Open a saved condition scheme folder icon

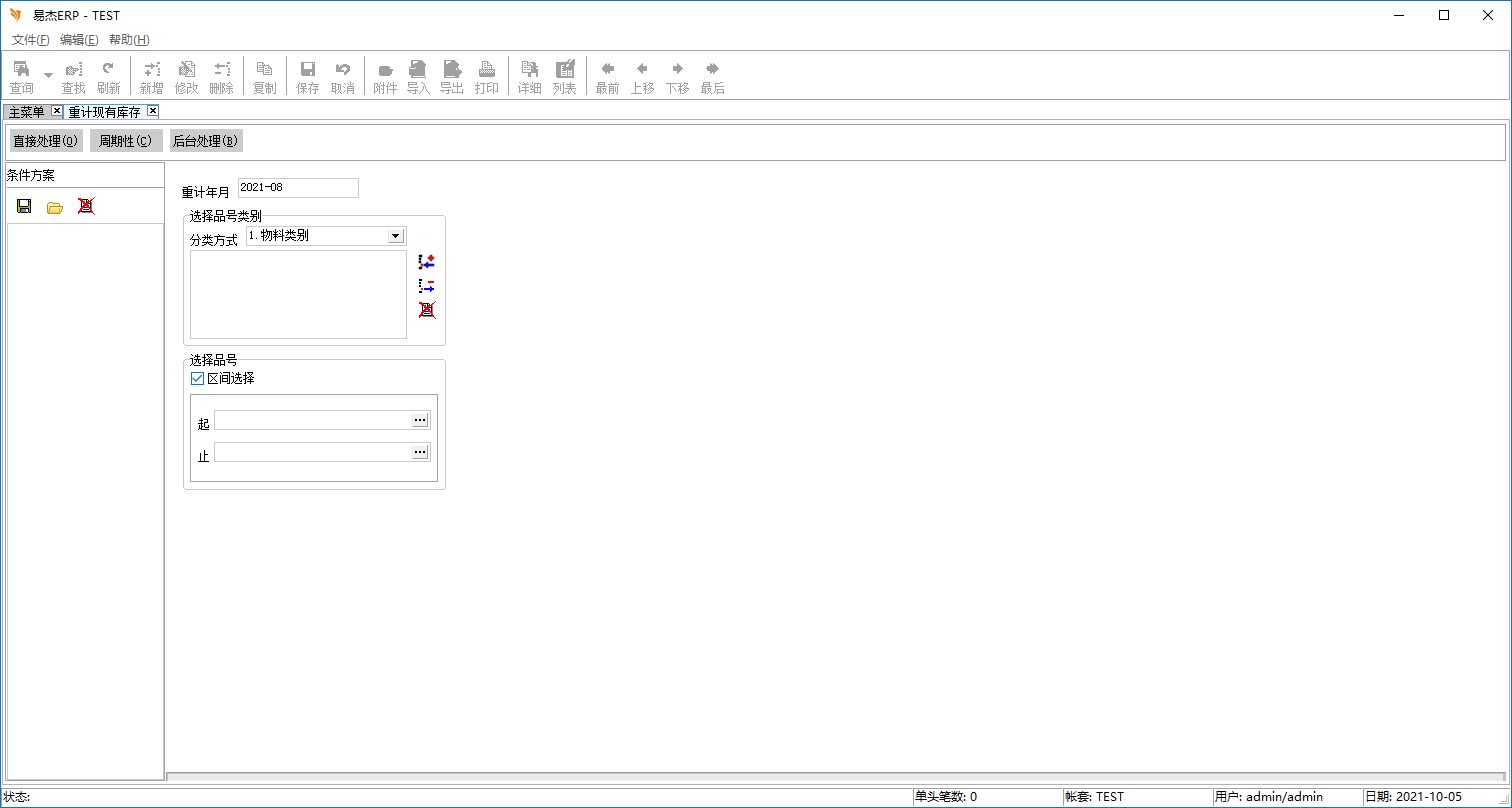coord(55,207)
